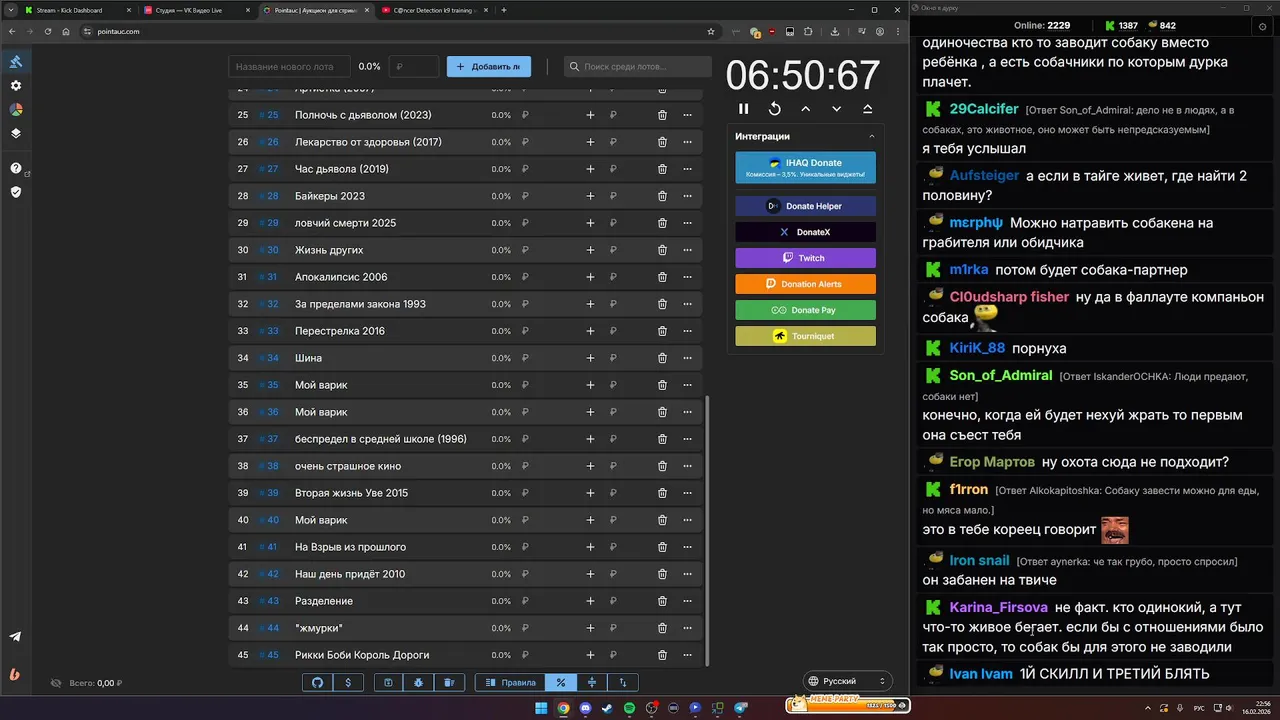This screenshot has width=1280, height=720.
Task: Click the 'Добавить' add lot button
Action: tap(489, 66)
